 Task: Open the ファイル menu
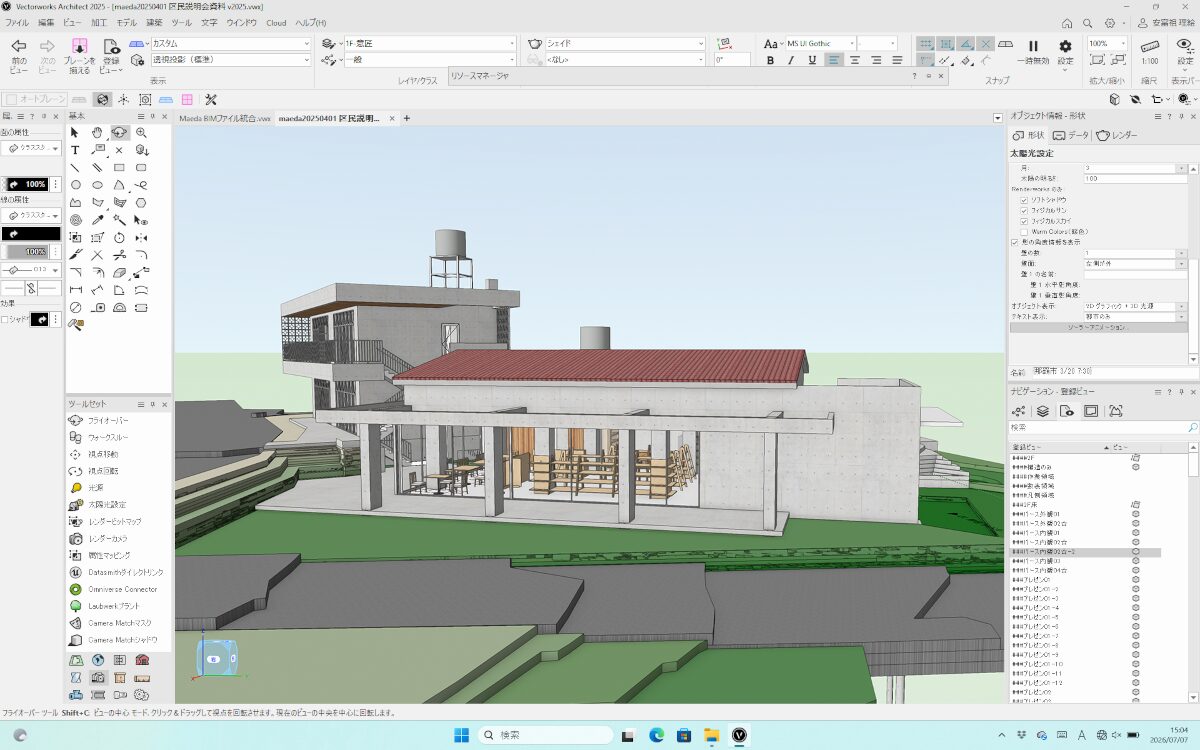tap(17, 22)
